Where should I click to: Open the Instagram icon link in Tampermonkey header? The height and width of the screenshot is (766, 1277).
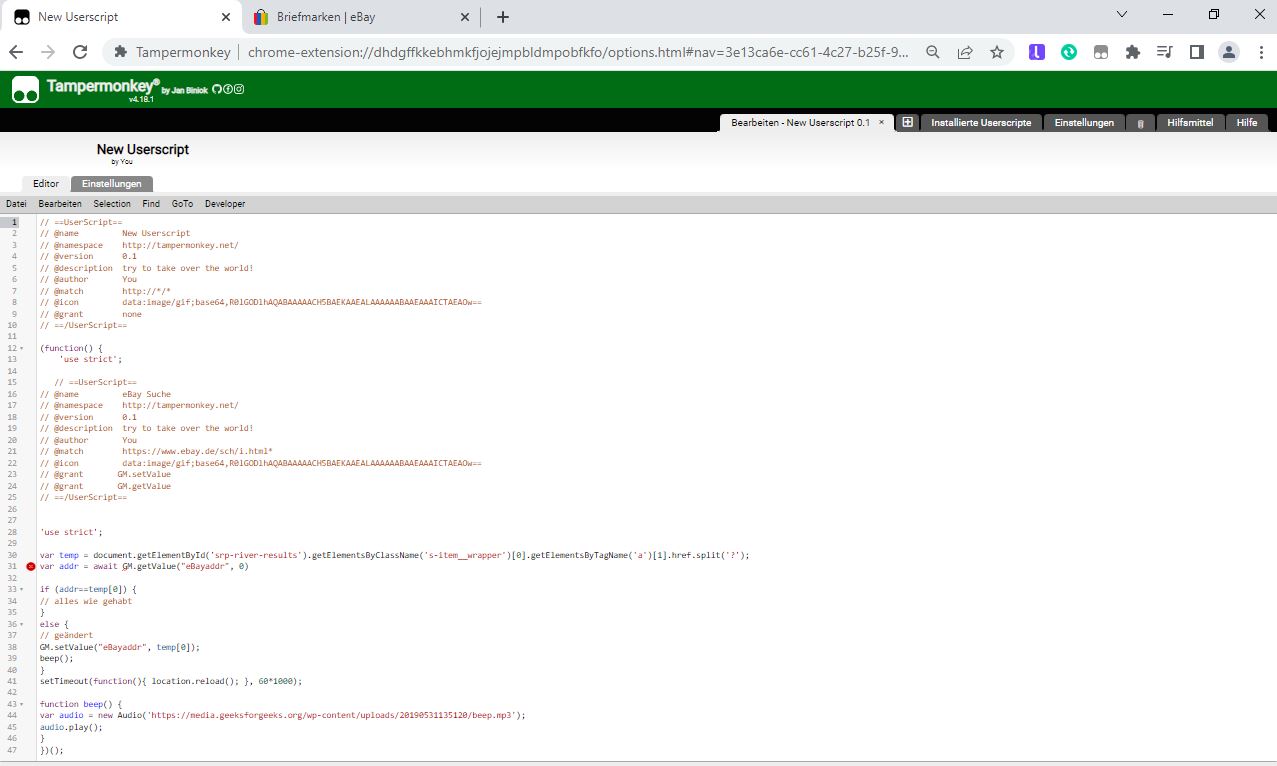coord(239,89)
